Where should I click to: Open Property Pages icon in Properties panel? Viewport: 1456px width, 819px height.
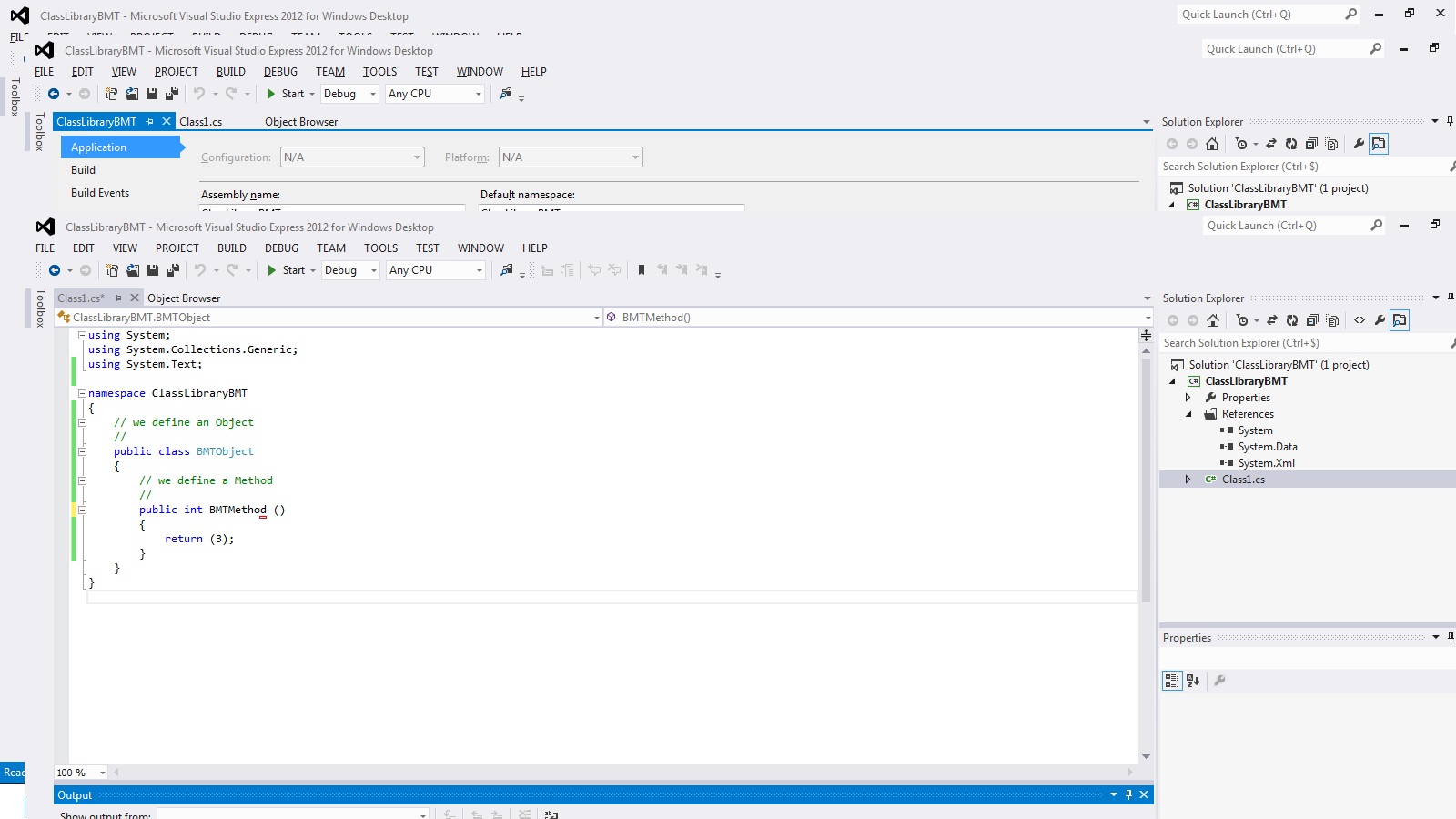(1219, 681)
